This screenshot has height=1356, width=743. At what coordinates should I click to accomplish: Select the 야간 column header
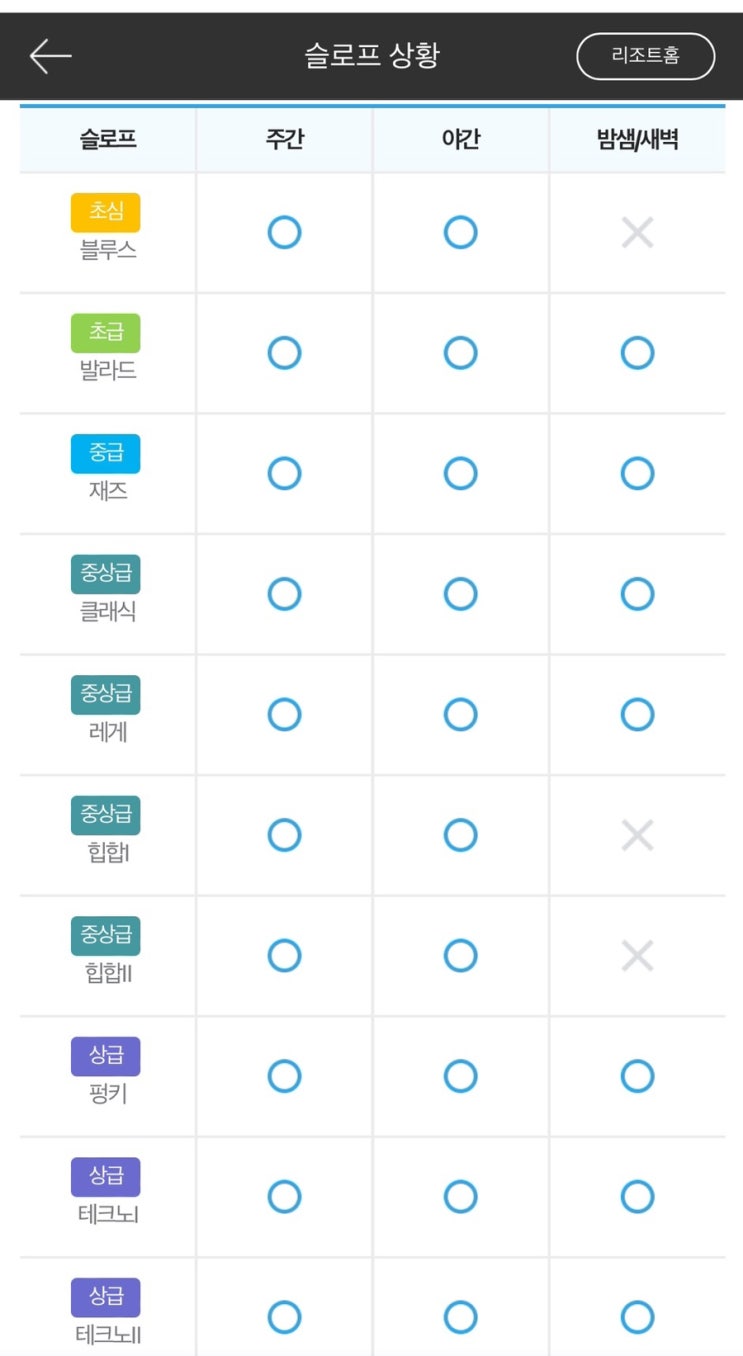(460, 139)
